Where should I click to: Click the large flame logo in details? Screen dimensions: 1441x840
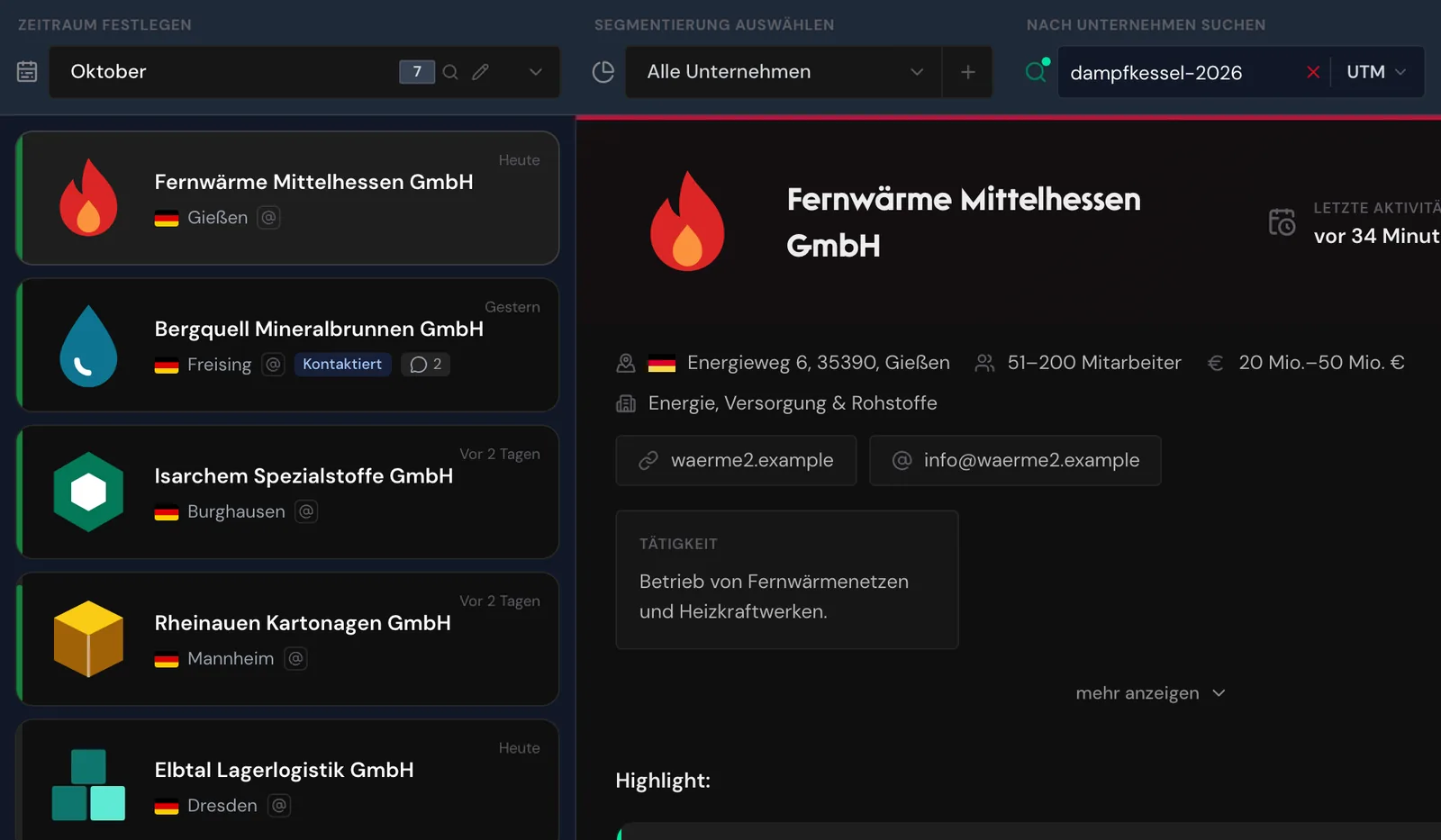687,221
